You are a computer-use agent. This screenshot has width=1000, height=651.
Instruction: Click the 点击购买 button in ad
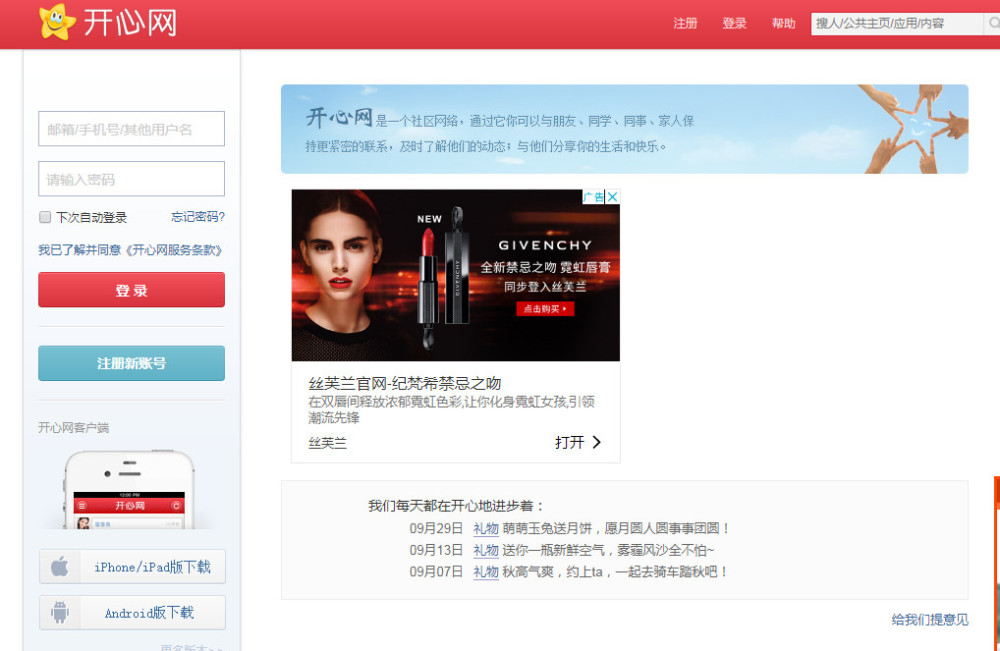click(545, 309)
